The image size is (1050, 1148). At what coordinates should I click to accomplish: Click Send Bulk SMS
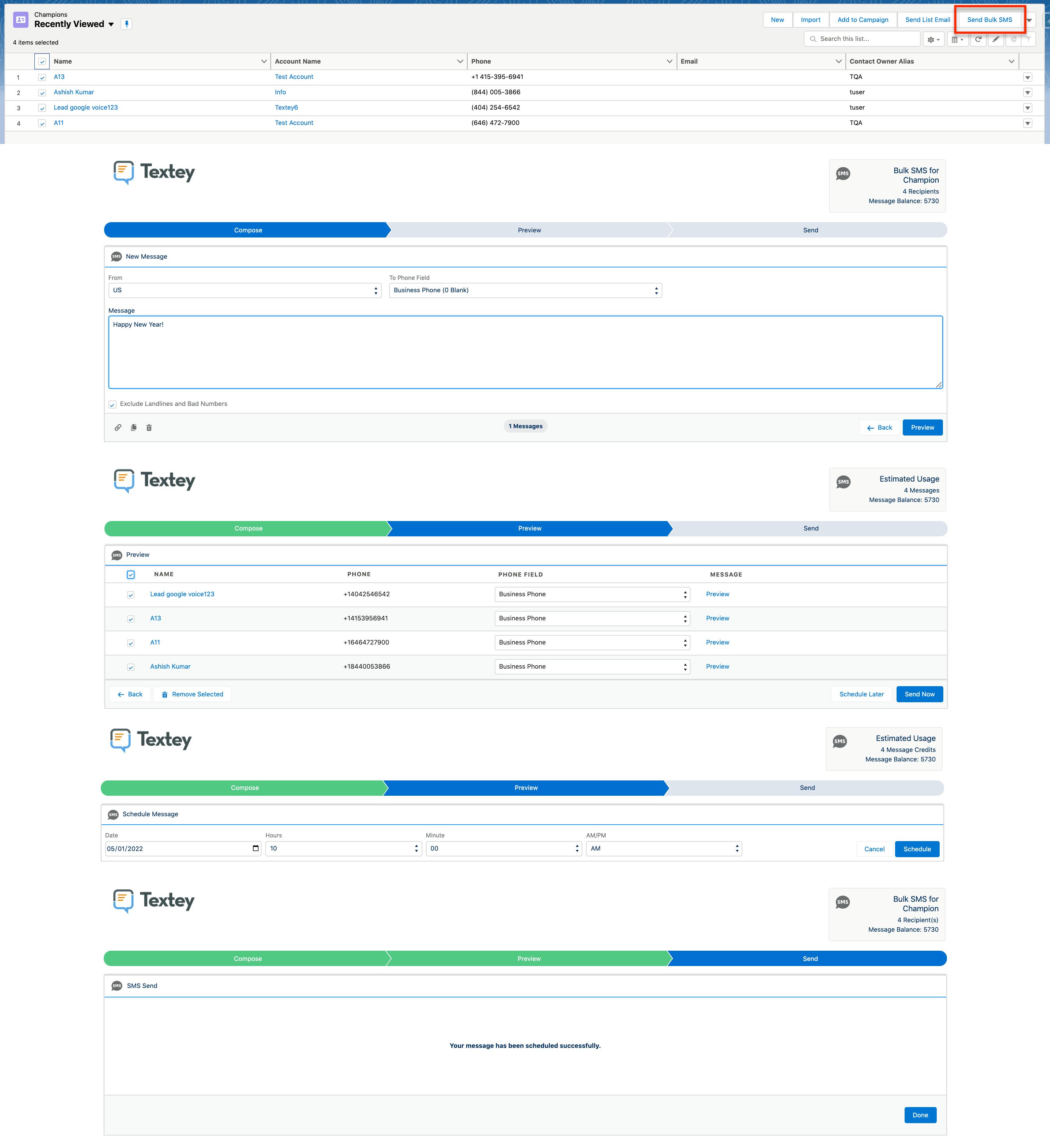(990, 20)
